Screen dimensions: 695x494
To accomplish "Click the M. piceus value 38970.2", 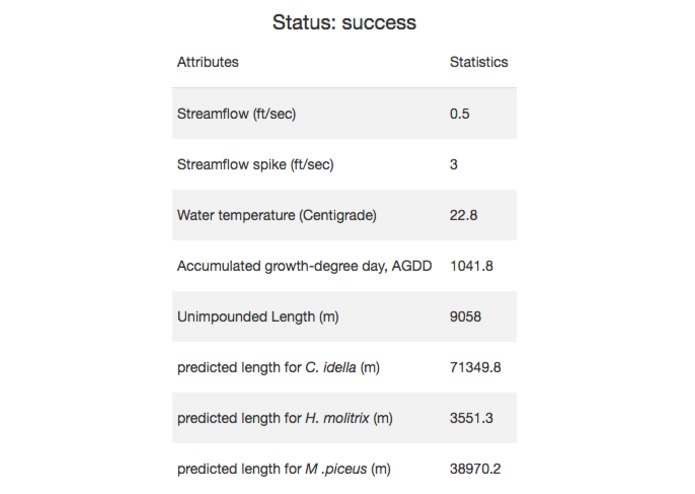I will pyautogui.click(x=475, y=469).
